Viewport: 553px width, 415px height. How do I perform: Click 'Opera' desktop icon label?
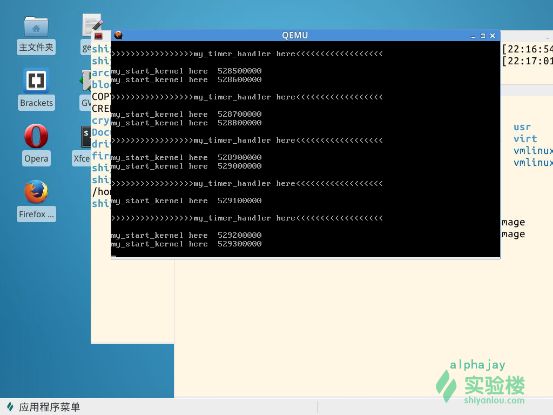point(36,159)
